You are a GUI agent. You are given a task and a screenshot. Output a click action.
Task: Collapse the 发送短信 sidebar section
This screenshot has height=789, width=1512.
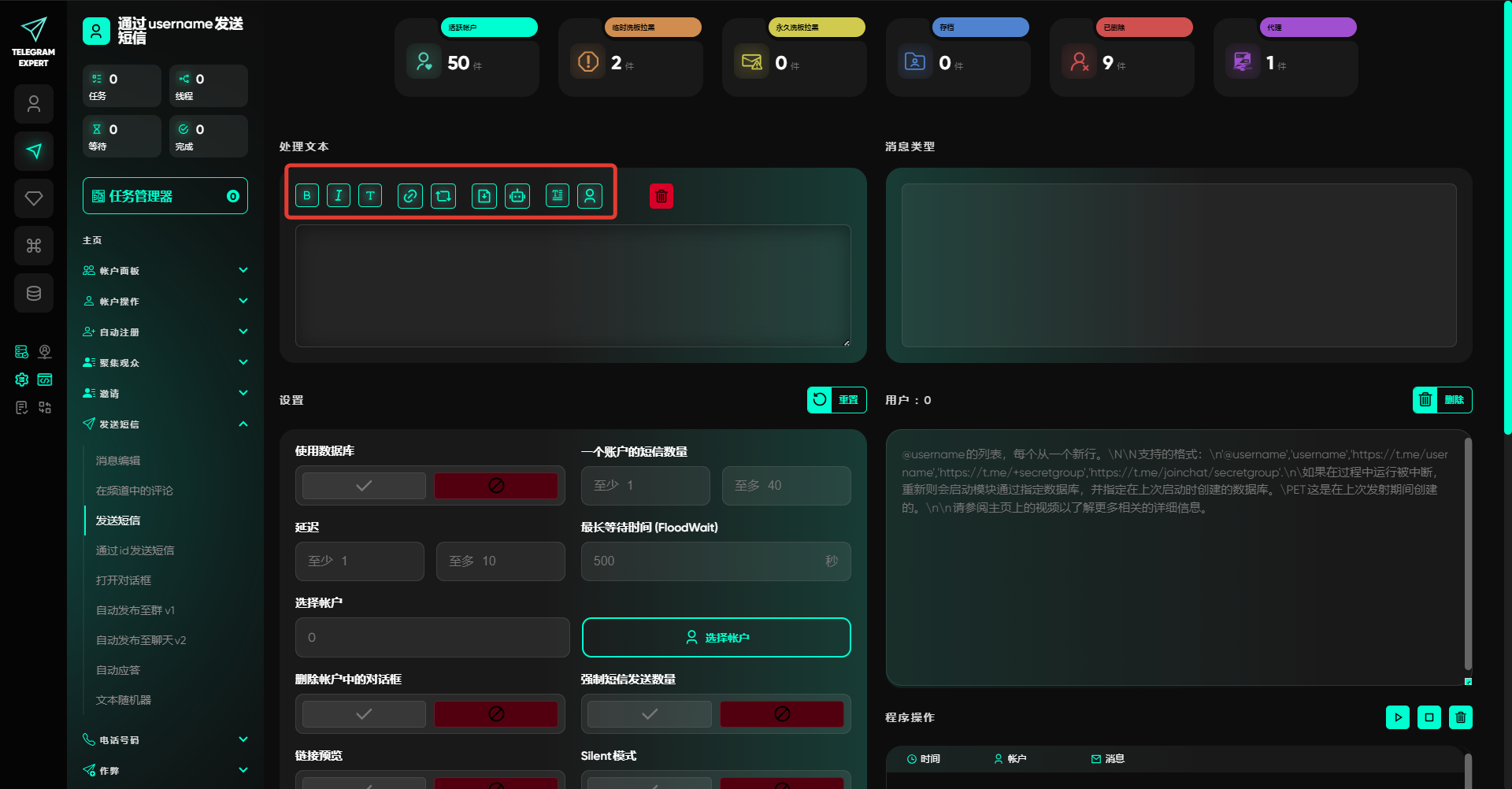[x=243, y=424]
